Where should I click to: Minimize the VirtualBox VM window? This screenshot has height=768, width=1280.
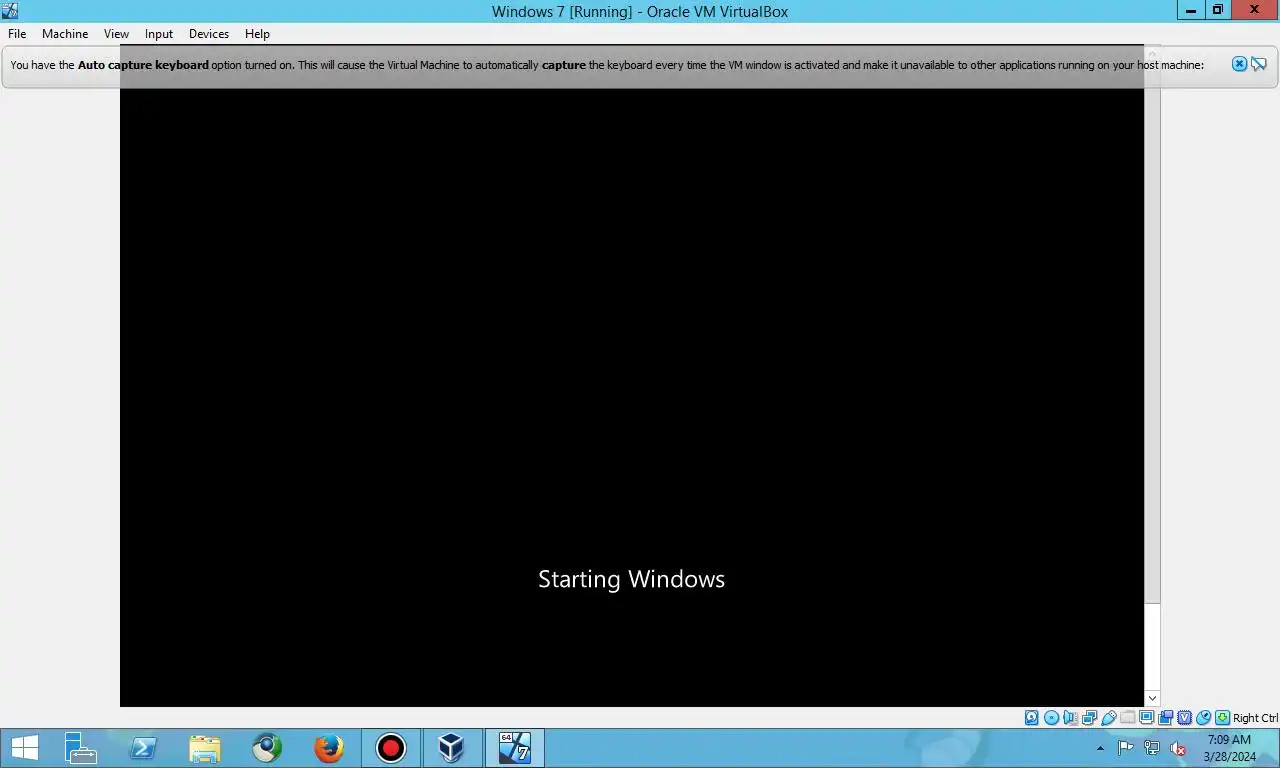coord(1190,10)
